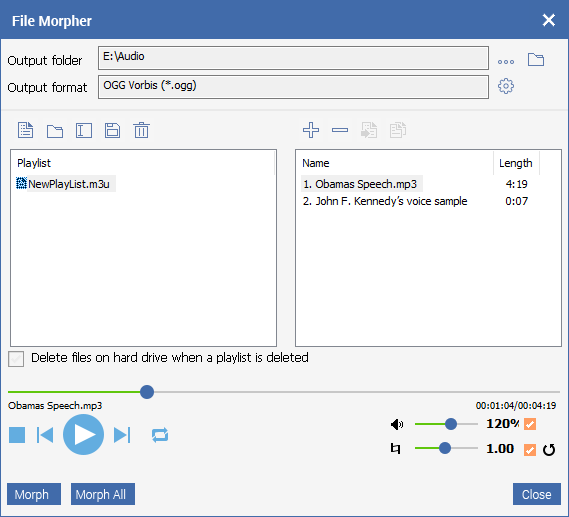
Task: Click the rename playlist icon
Action: (84, 130)
